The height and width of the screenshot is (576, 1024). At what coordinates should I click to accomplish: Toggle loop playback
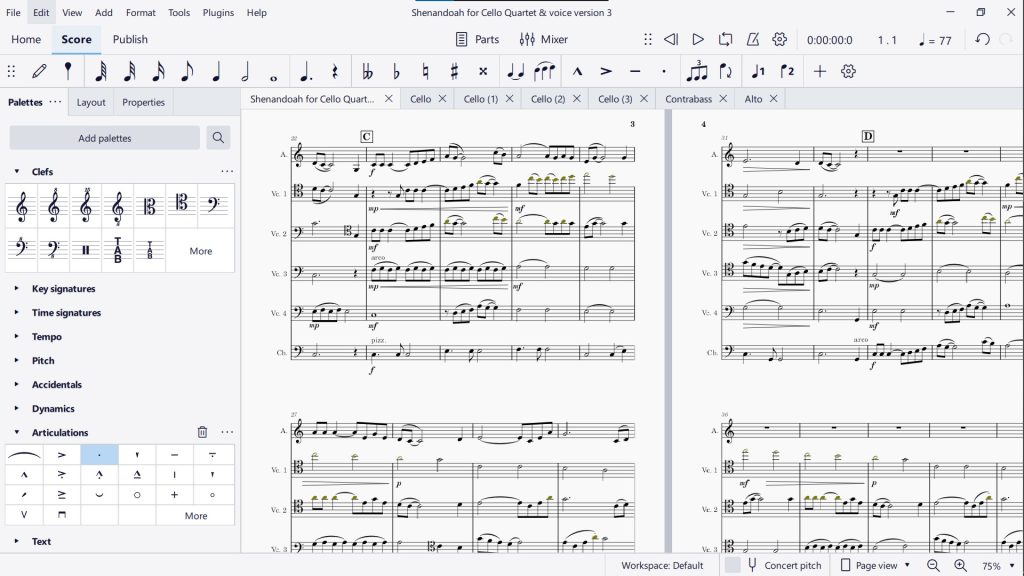[x=725, y=40]
